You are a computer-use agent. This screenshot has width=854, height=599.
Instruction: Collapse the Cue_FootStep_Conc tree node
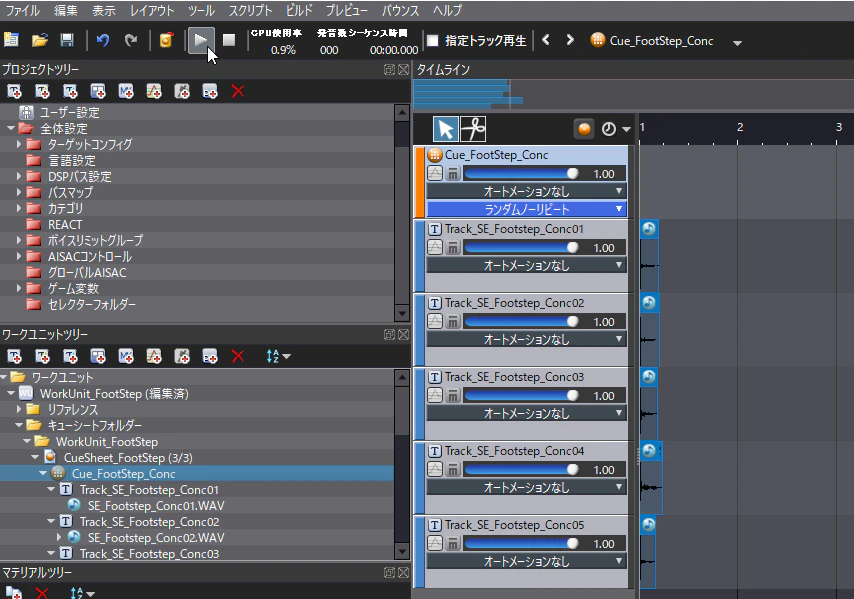pyautogui.click(x=43, y=474)
